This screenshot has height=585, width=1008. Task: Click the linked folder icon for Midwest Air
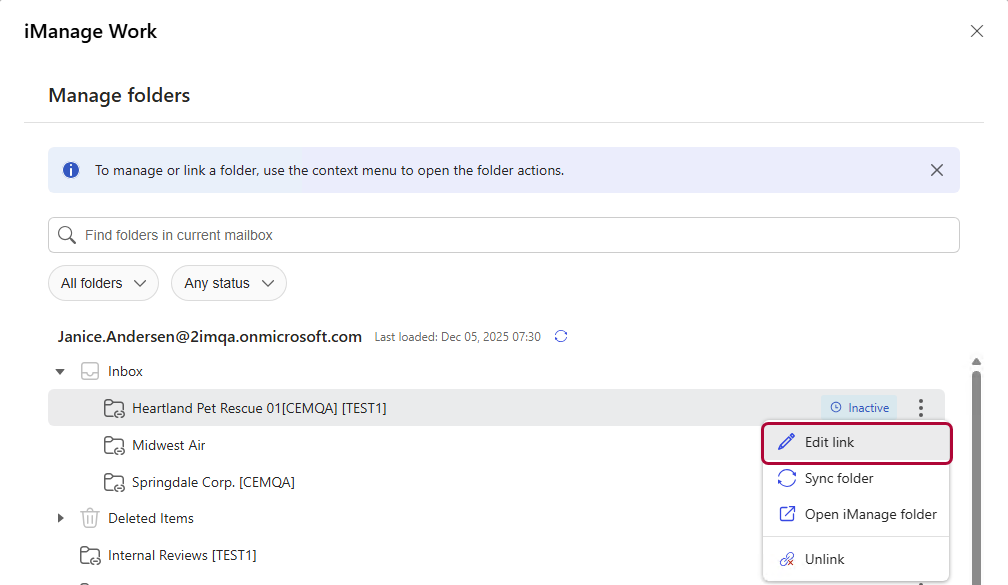click(x=113, y=445)
